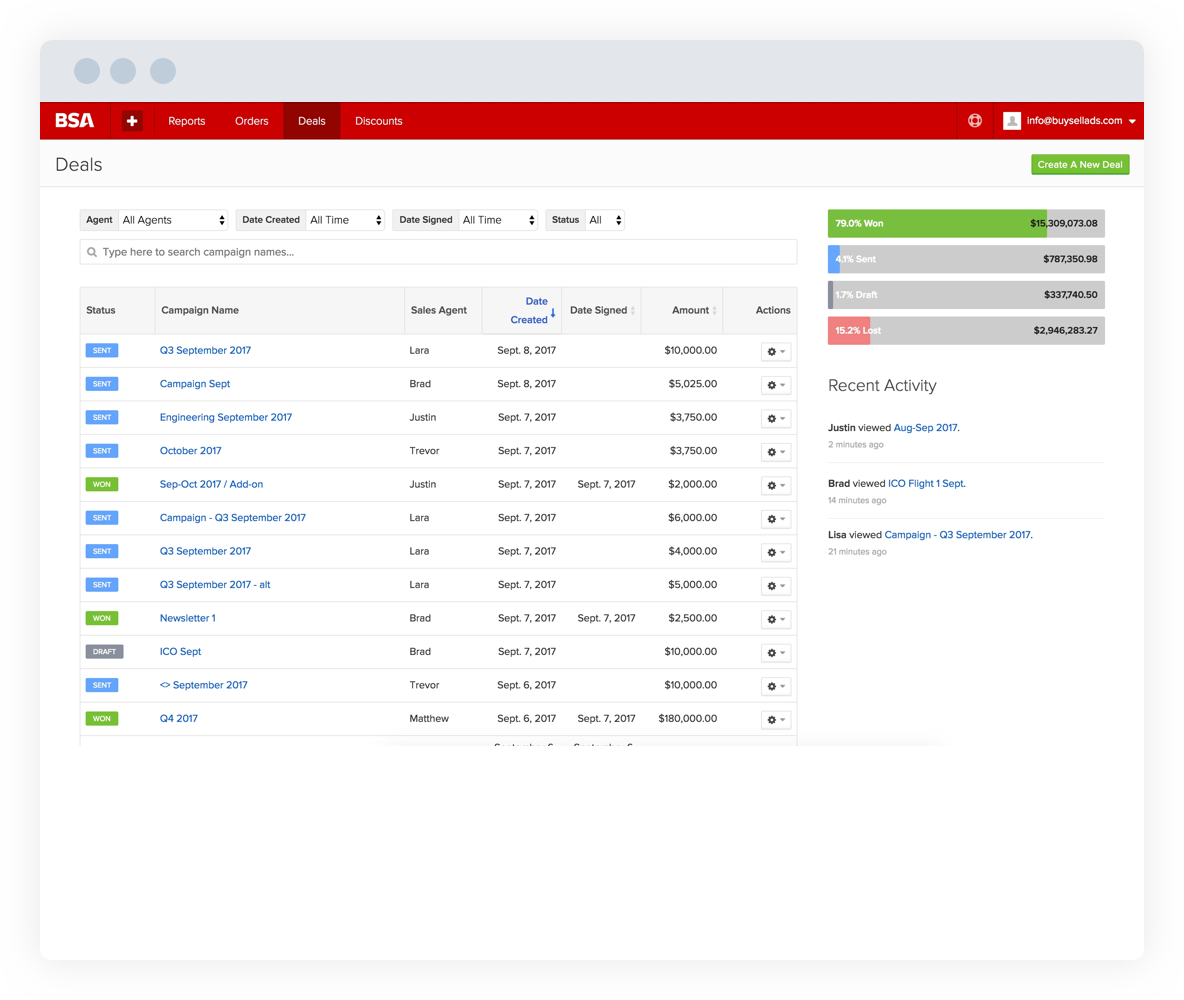This screenshot has width=1184, height=1000.
Task: Click the $2,946,283.27 lost total
Action: pos(1065,331)
